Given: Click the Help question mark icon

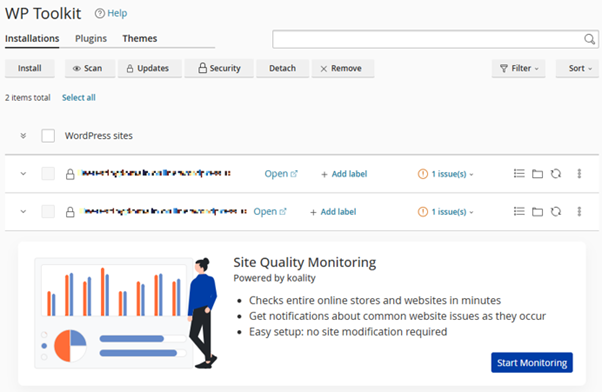Looking at the screenshot, I should coord(99,13).
